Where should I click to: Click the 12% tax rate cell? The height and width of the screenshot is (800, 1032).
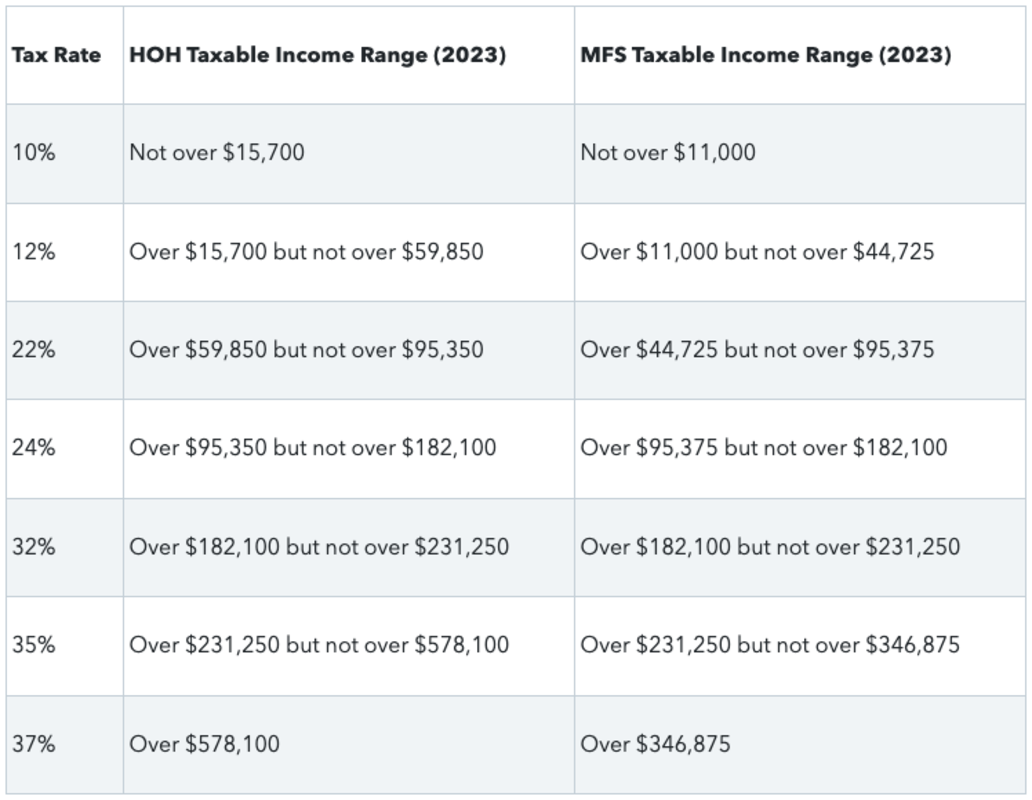[x=34, y=251]
